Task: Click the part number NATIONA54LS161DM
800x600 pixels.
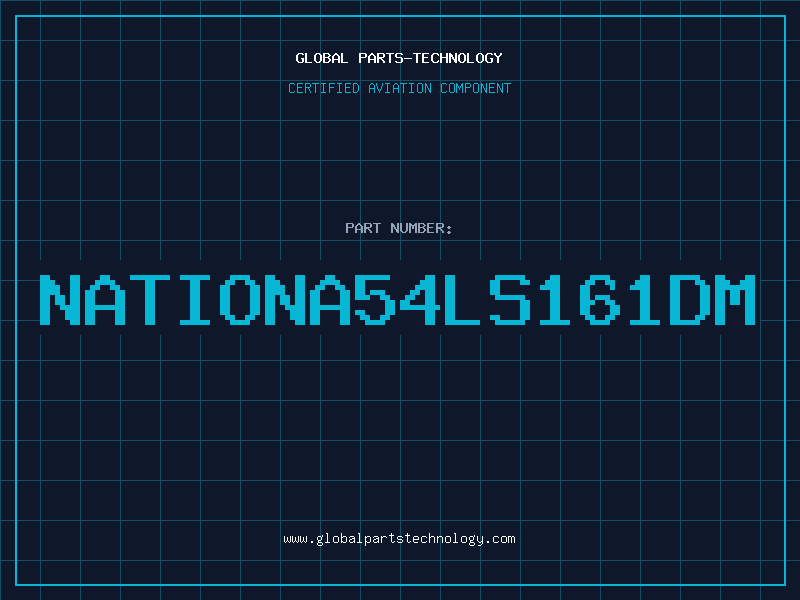Action: (x=397, y=300)
